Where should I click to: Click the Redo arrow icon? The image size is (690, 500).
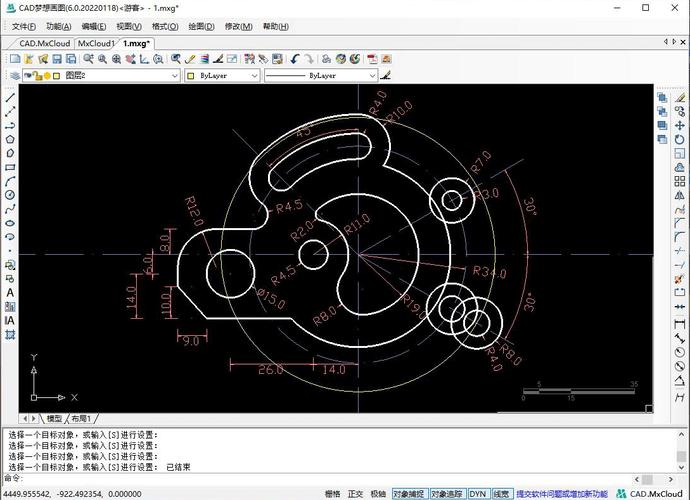pos(309,59)
